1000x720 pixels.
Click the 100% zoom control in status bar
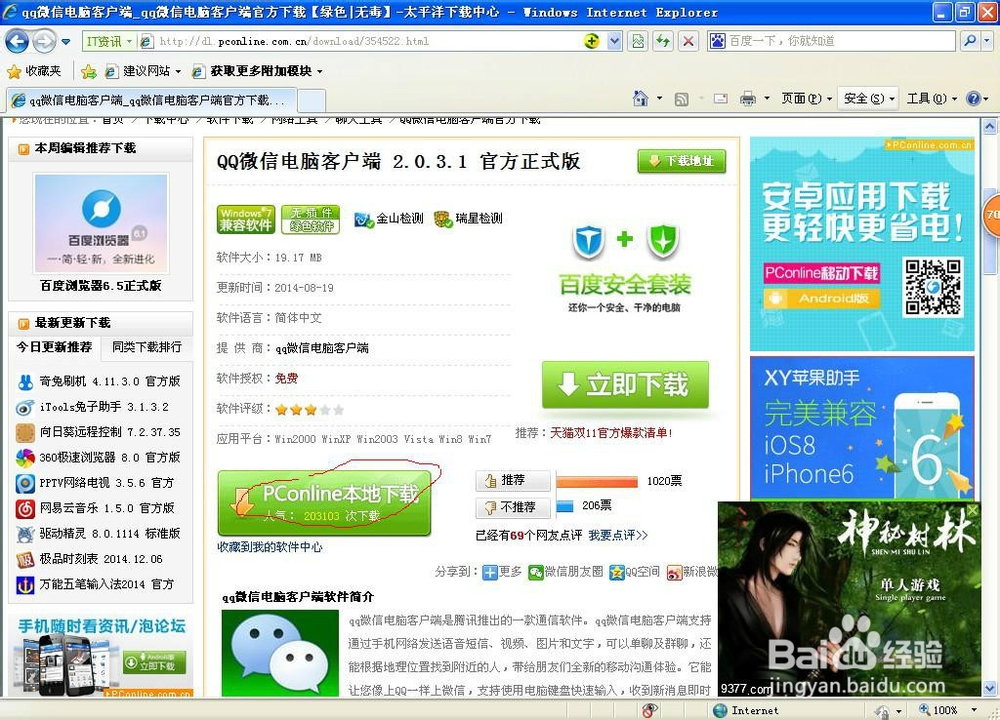tap(941, 710)
